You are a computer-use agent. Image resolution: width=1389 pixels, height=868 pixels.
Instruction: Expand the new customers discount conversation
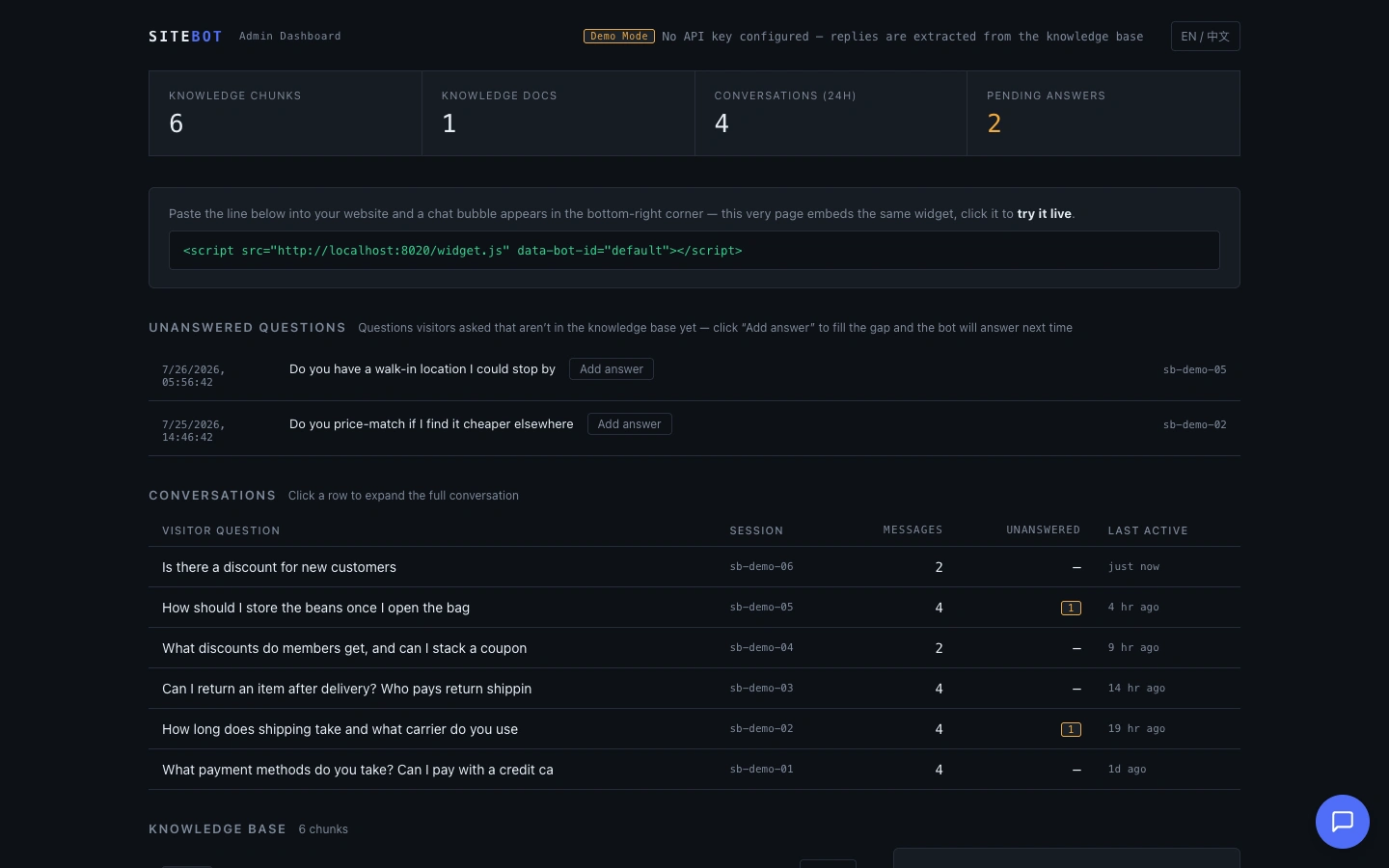pyautogui.click(x=694, y=567)
